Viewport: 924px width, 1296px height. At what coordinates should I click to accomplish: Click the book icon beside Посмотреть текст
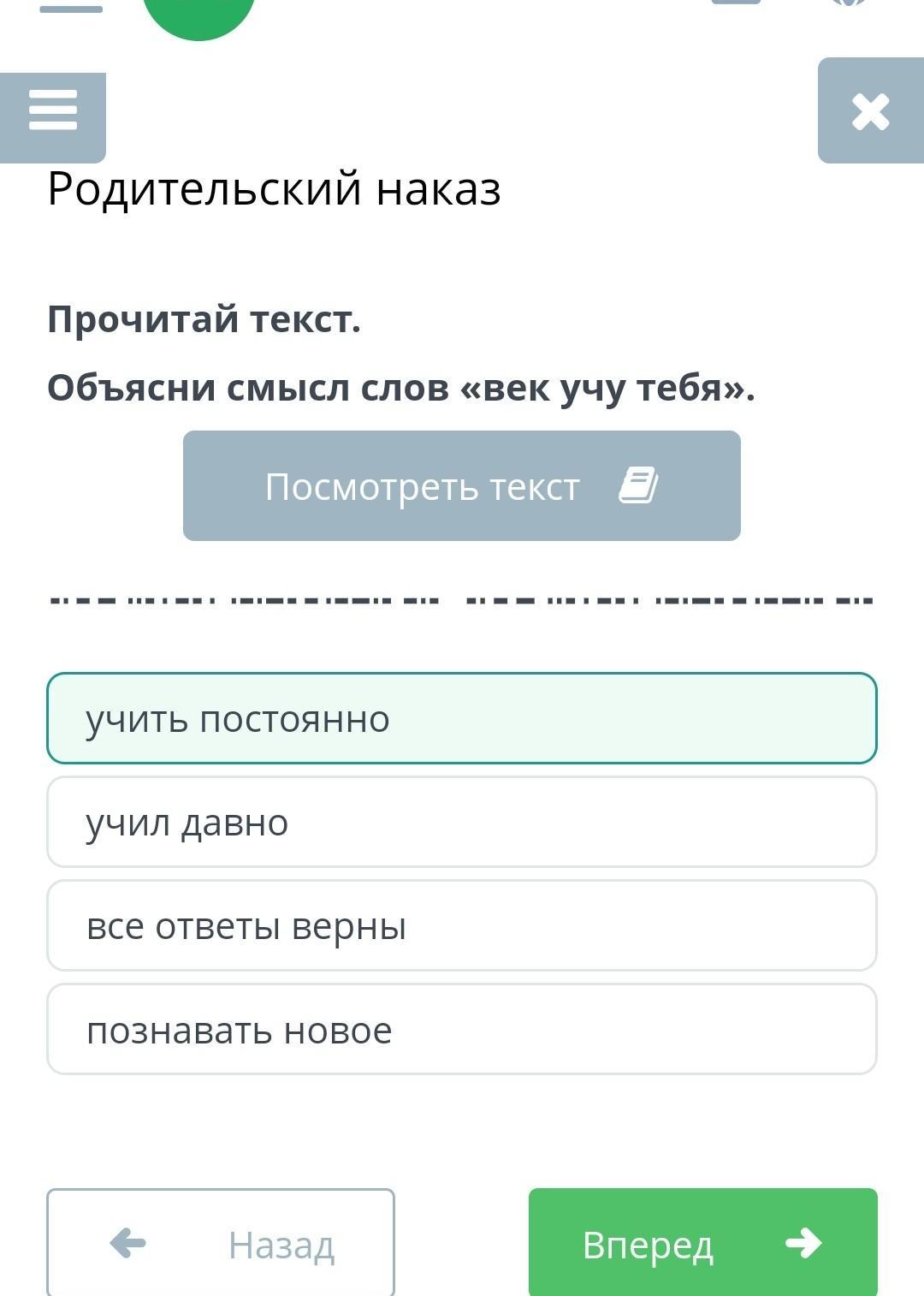[x=638, y=485]
